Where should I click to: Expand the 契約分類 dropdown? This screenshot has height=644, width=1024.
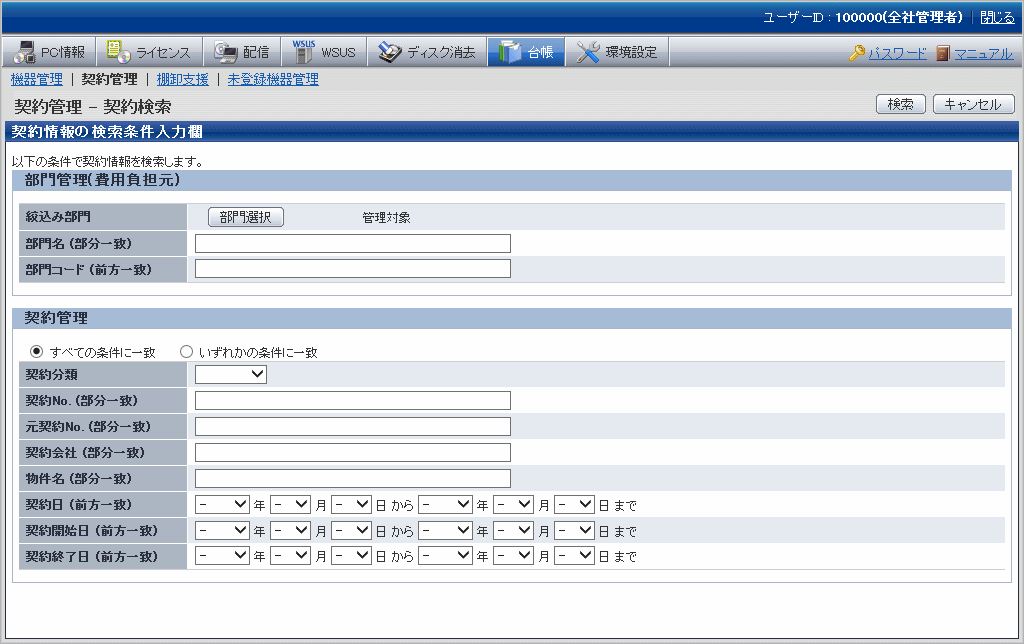(x=231, y=375)
